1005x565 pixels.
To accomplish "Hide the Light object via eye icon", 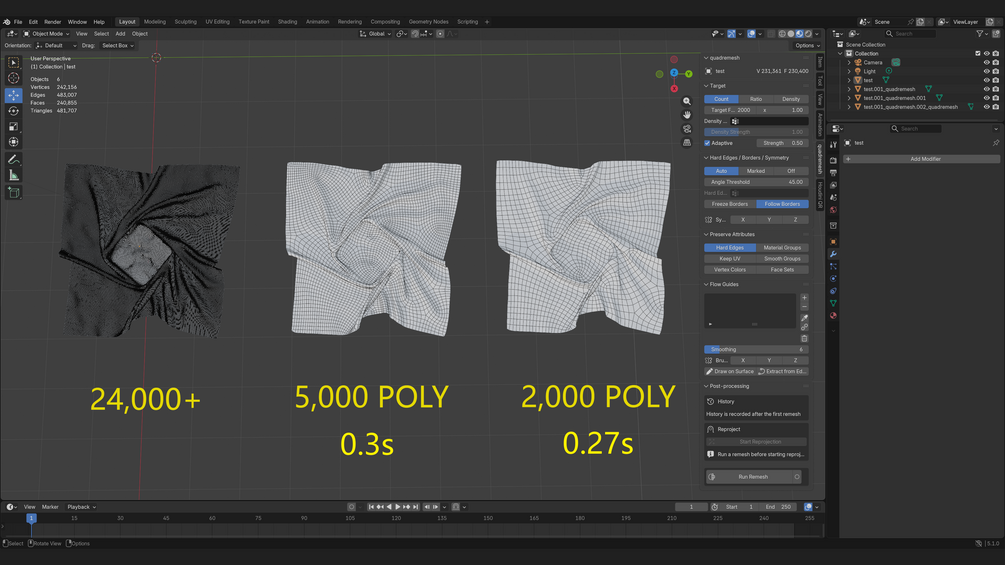I will pyautogui.click(x=986, y=72).
